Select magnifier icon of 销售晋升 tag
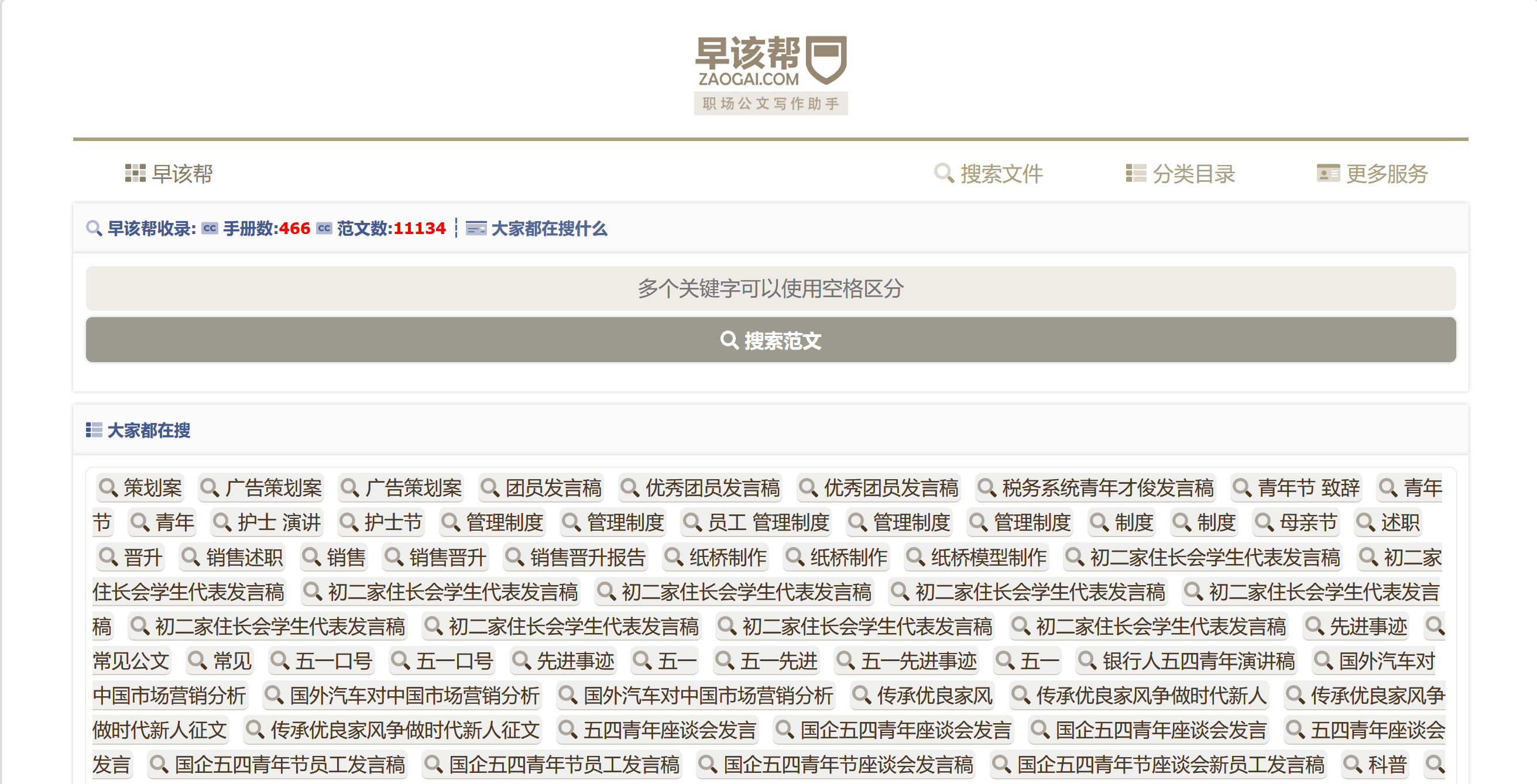Viewport: 1537px width, 784px height. (x=394, y=557)
